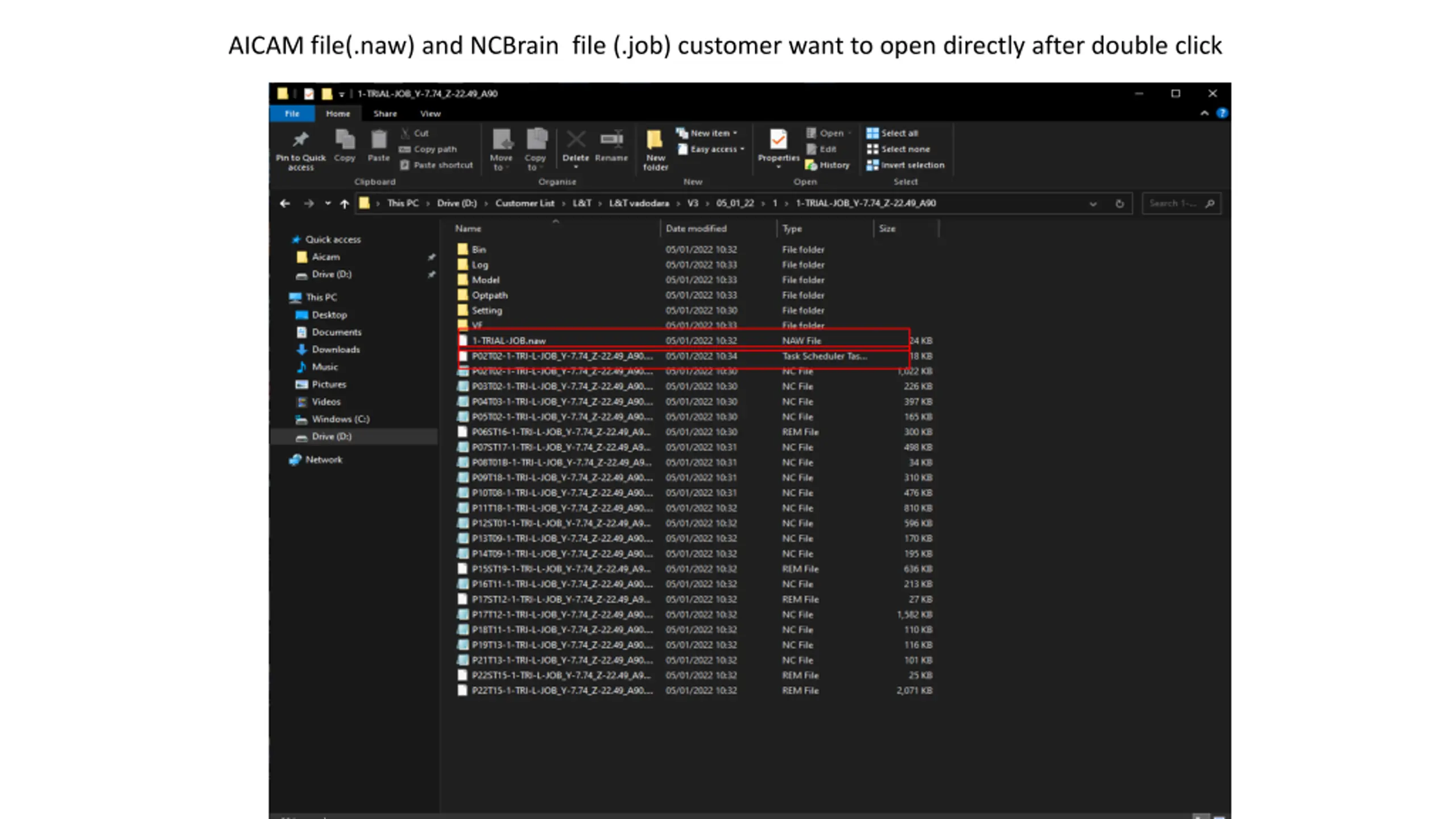The width and height of the screenshot is (1456, 819).
Task: Select Desktop in navigation pane
Action: coord(329,315)
